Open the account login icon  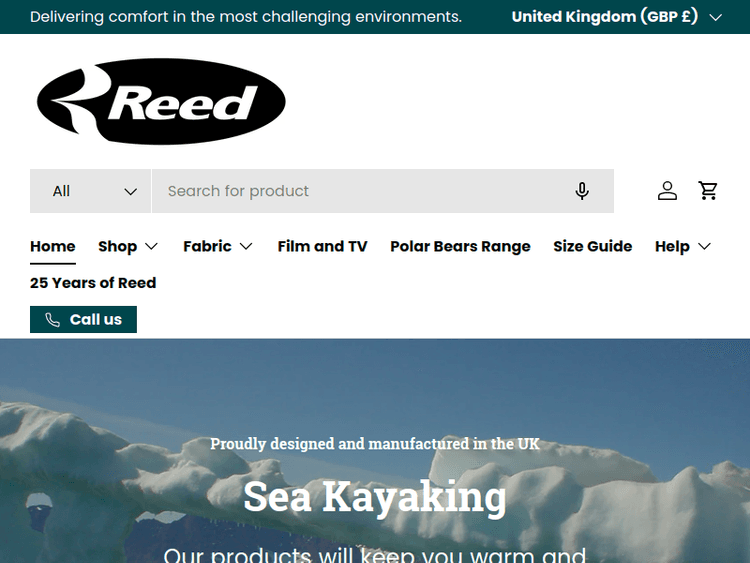click(x=667, y=191)
